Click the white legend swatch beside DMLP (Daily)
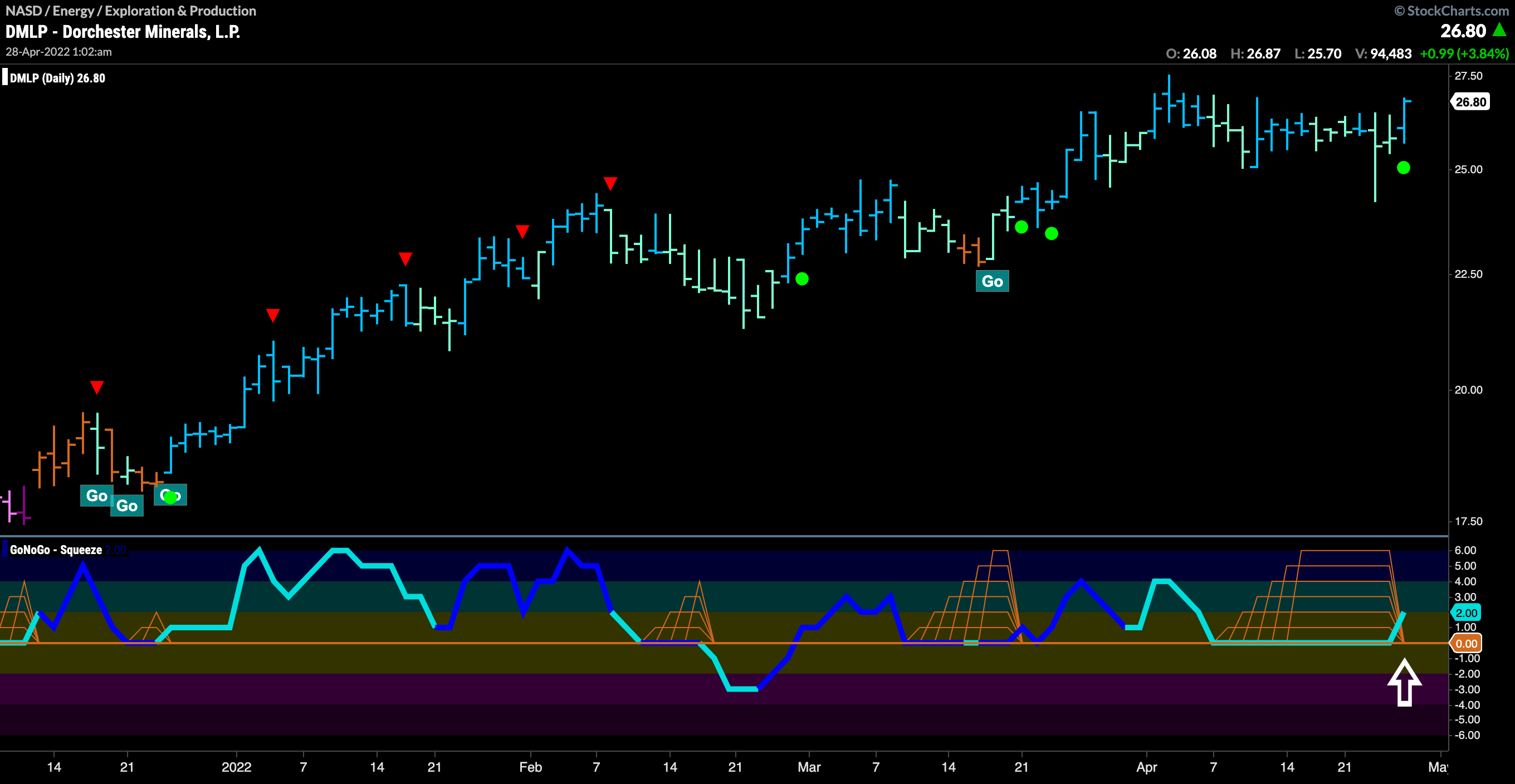 coord(4,77)
